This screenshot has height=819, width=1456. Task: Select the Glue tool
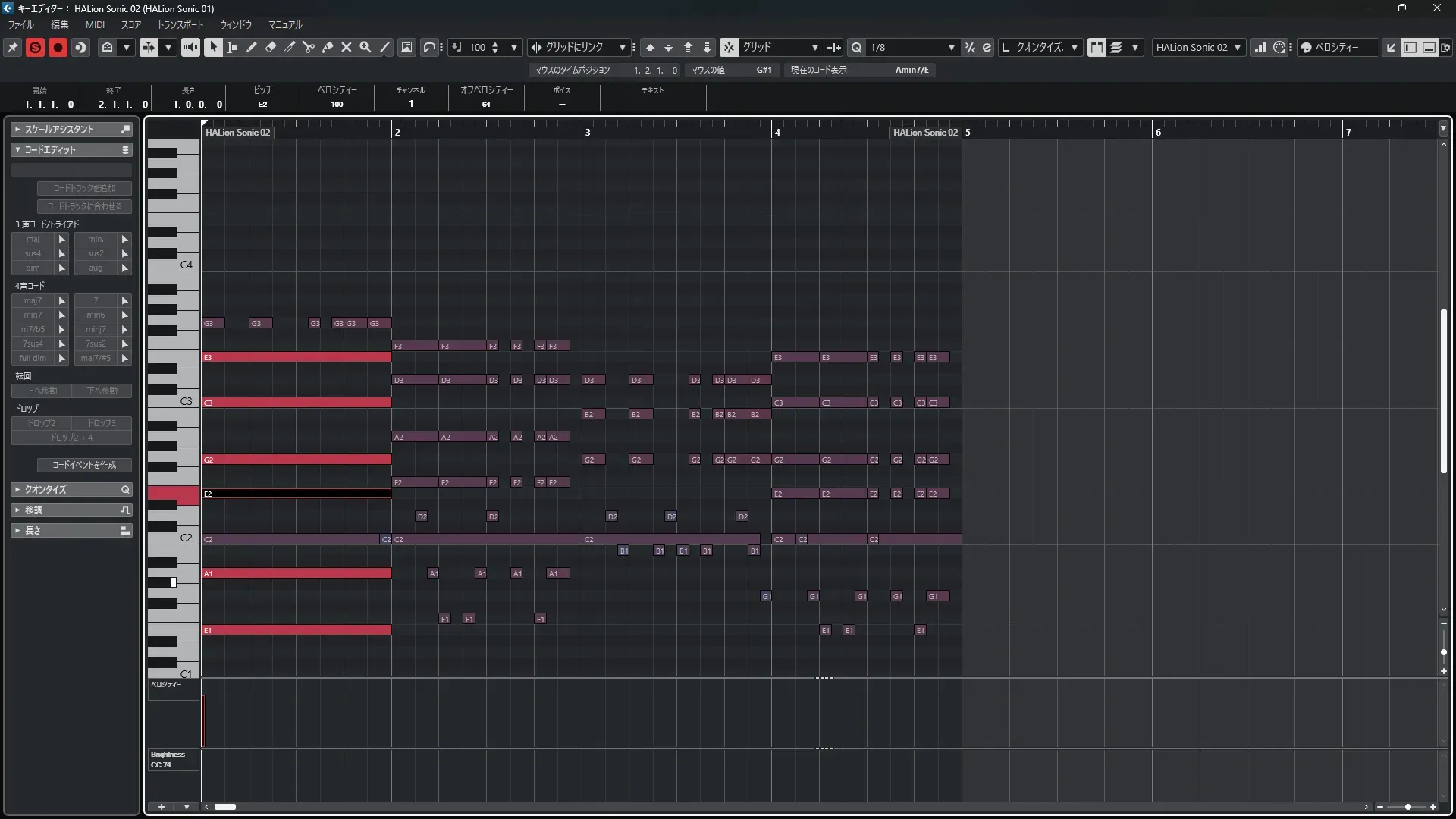click(328, 47)
